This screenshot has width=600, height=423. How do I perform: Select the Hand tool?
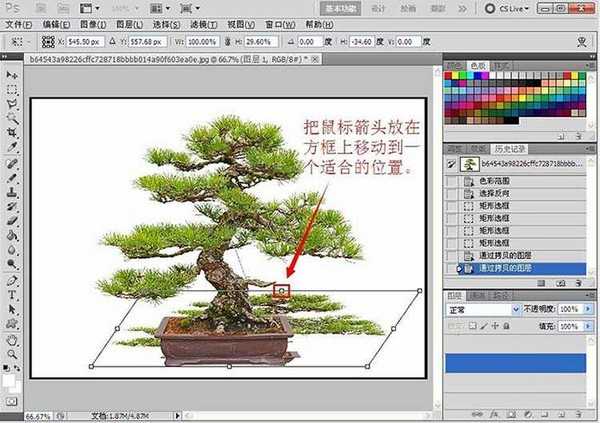12,340
